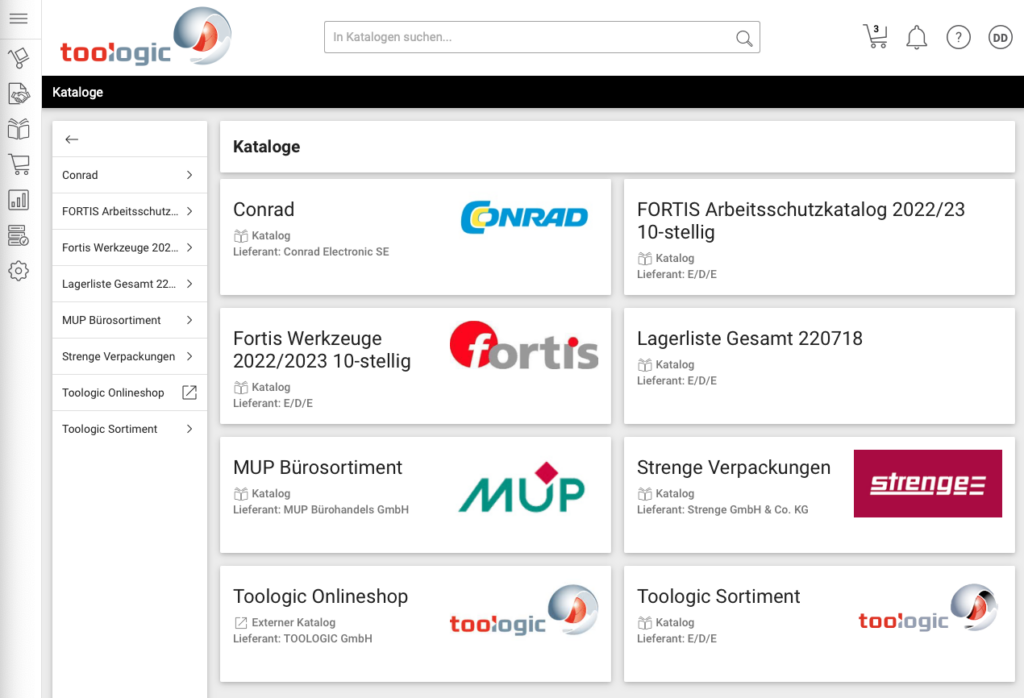1024x698 pixels.
Task: Click 'Lieferant: TOOLOGIC GmbH' text
Action: [302, 639]
